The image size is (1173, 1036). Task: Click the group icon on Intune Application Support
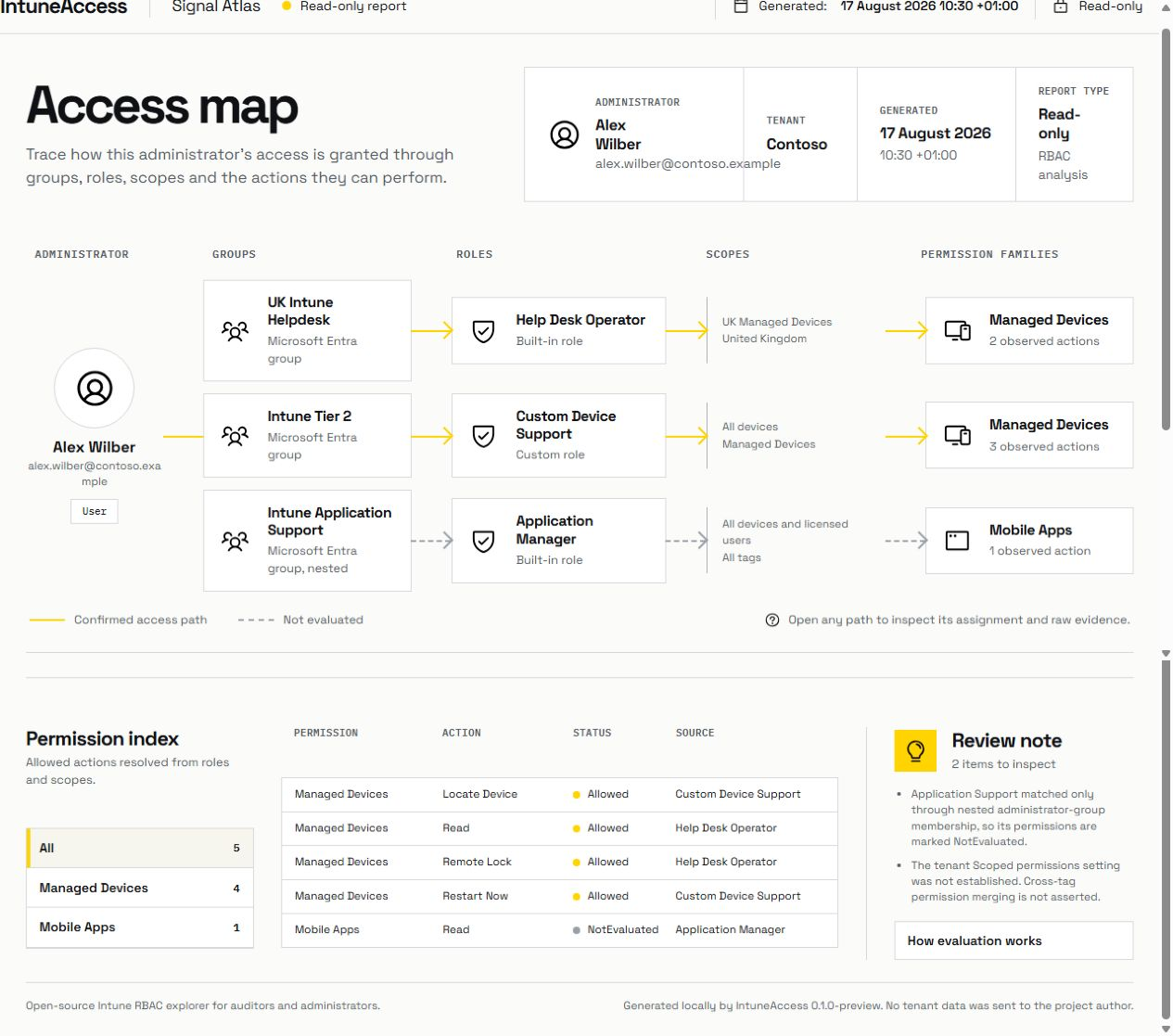236,541
